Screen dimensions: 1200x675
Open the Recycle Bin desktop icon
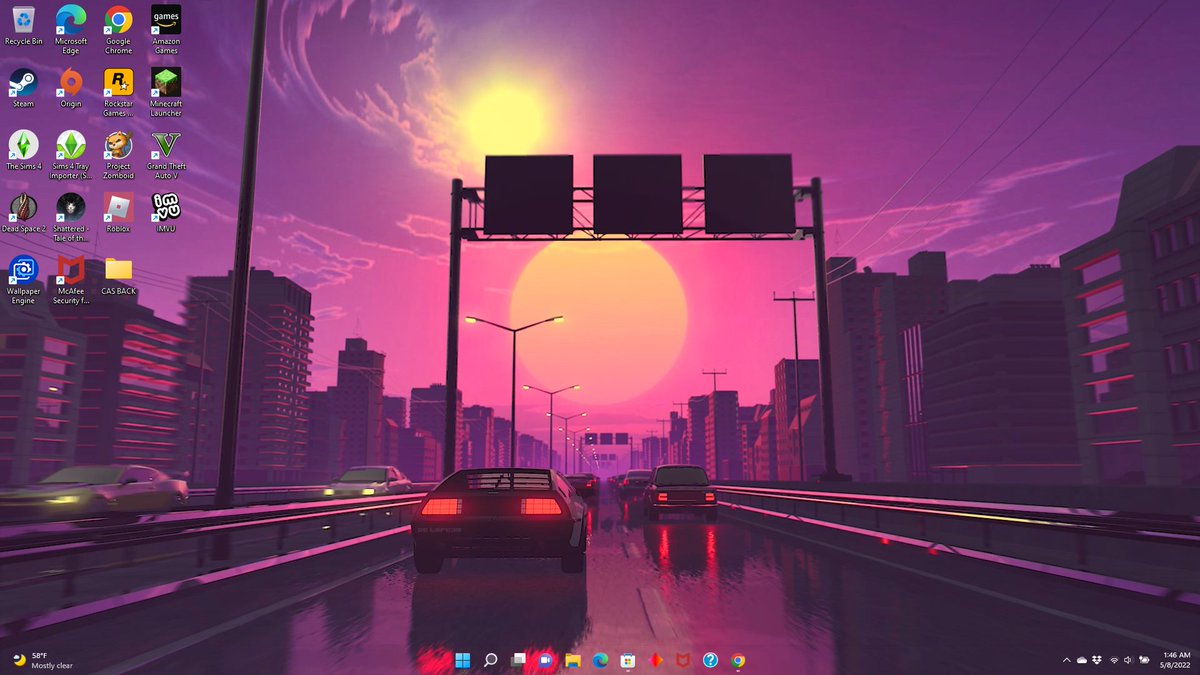[x=23, y=27]
